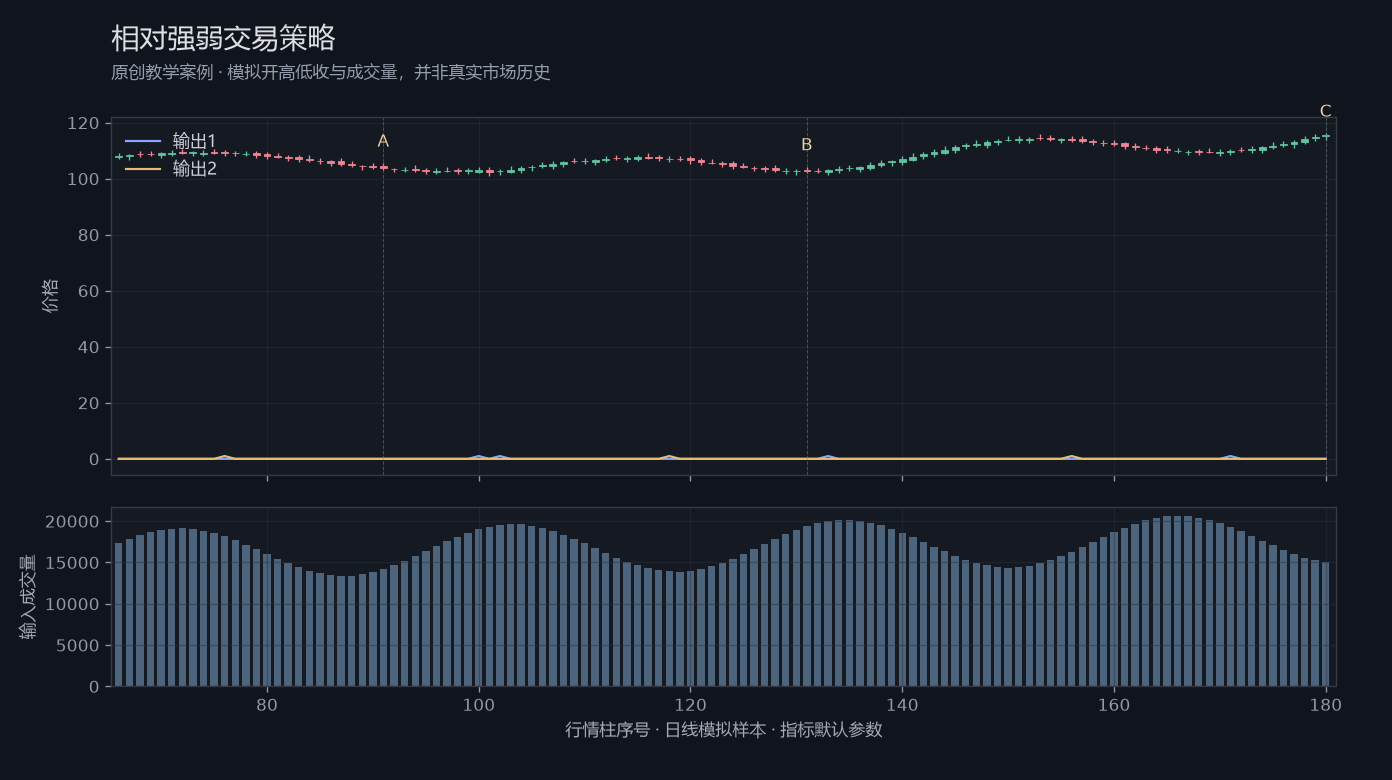Click x-axis tick label 140
The height and width of the screenshot is (780, 1392).
(x=902, y=705)
